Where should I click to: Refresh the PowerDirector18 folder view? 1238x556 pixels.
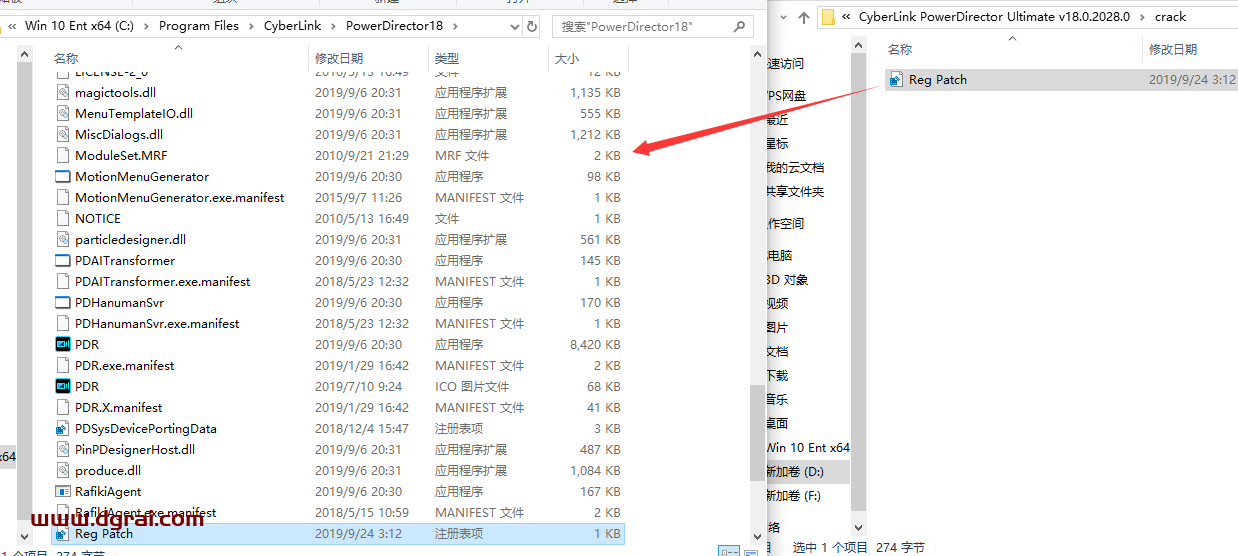[531, 26]
